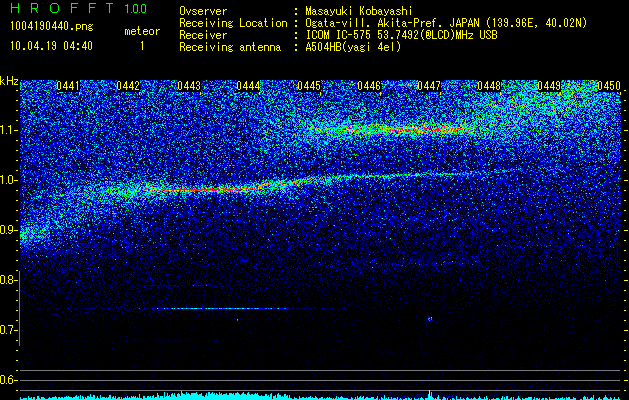The width and height of the screenshot is (629, 400).
Task: Click the yellow spike in bottom signal strip
Action: (430, 394)
